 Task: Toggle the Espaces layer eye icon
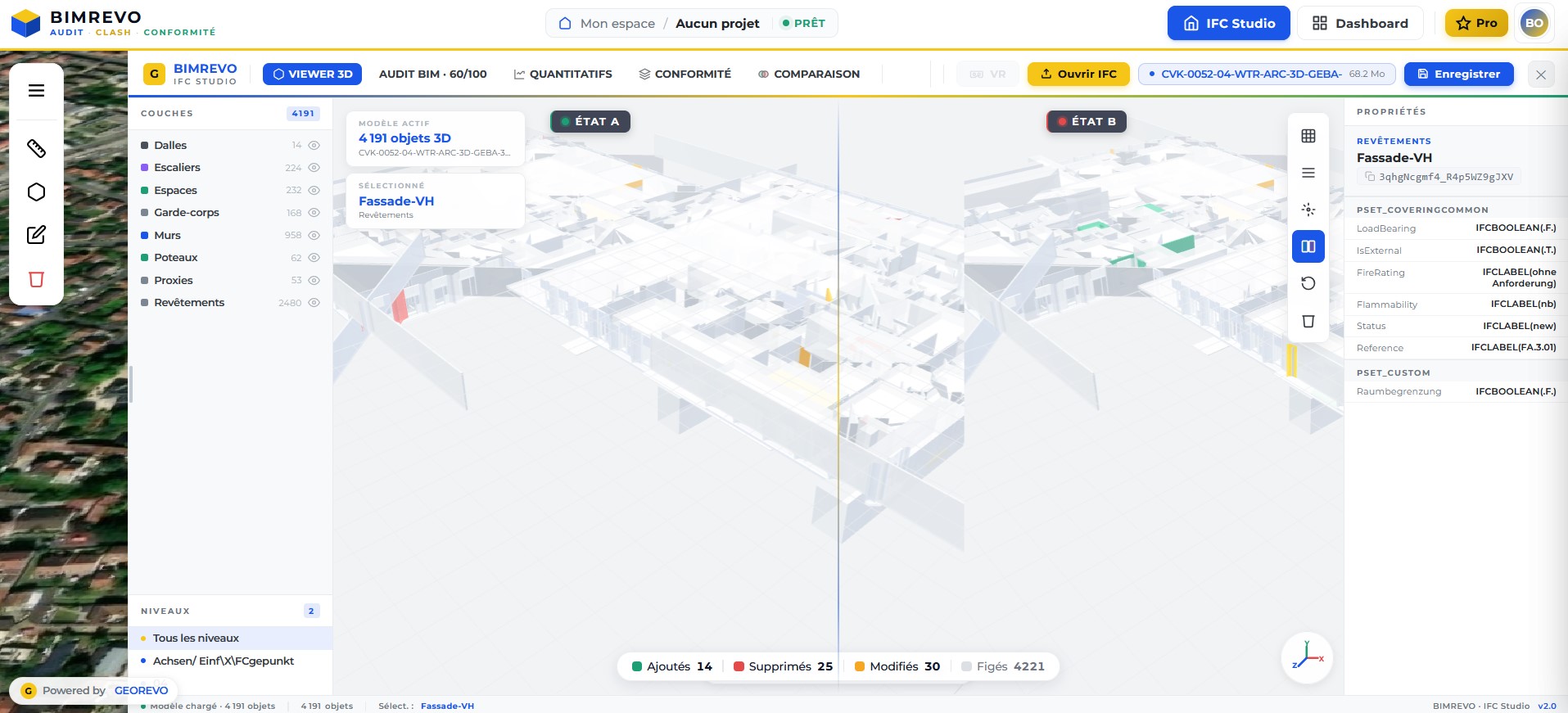314,190
